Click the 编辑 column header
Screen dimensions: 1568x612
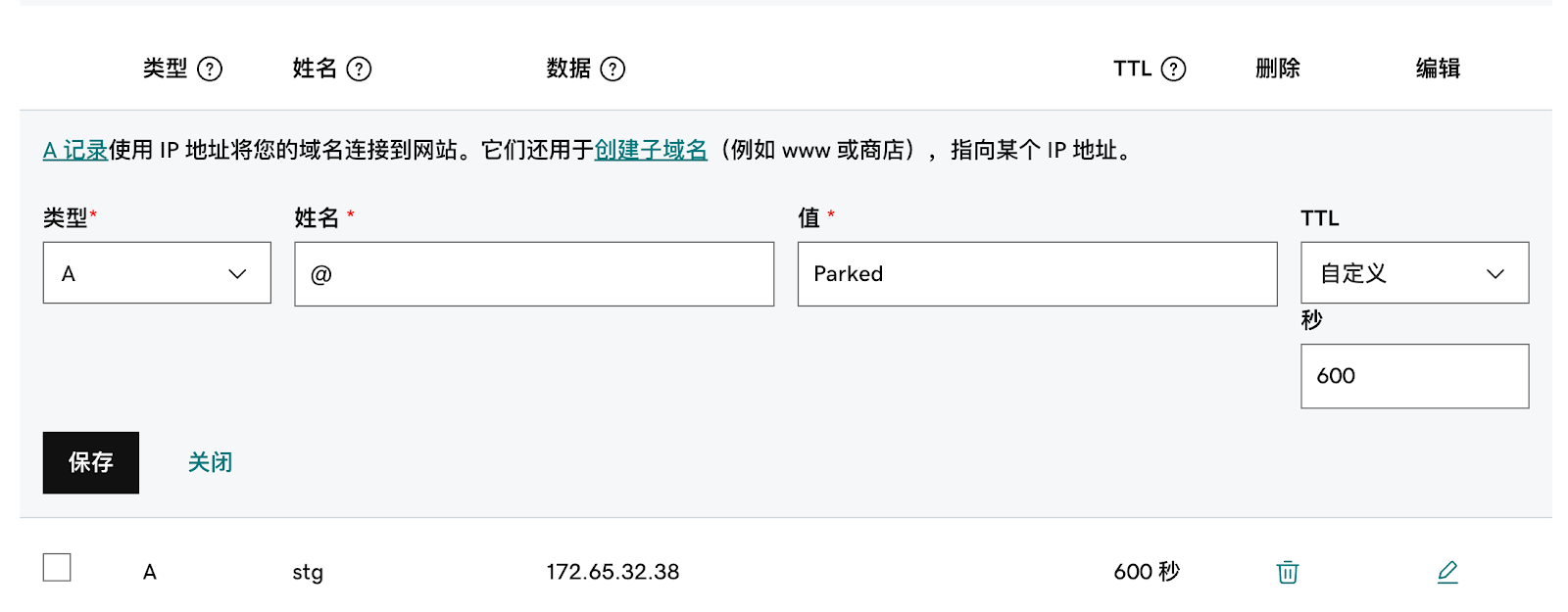[1438, 69]
